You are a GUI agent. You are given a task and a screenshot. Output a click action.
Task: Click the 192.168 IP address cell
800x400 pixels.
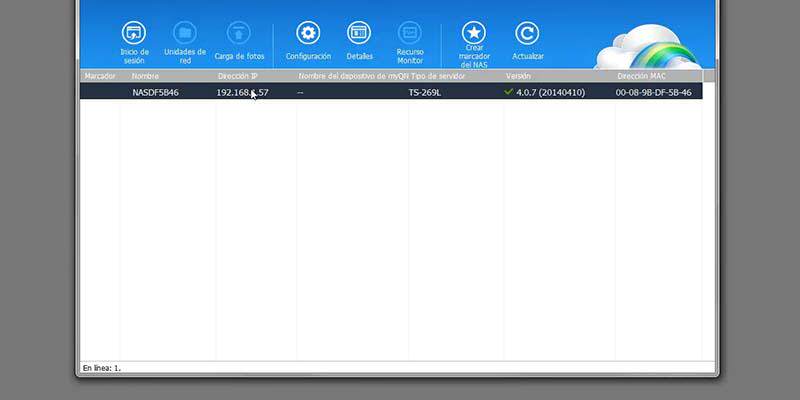(242, 92)
